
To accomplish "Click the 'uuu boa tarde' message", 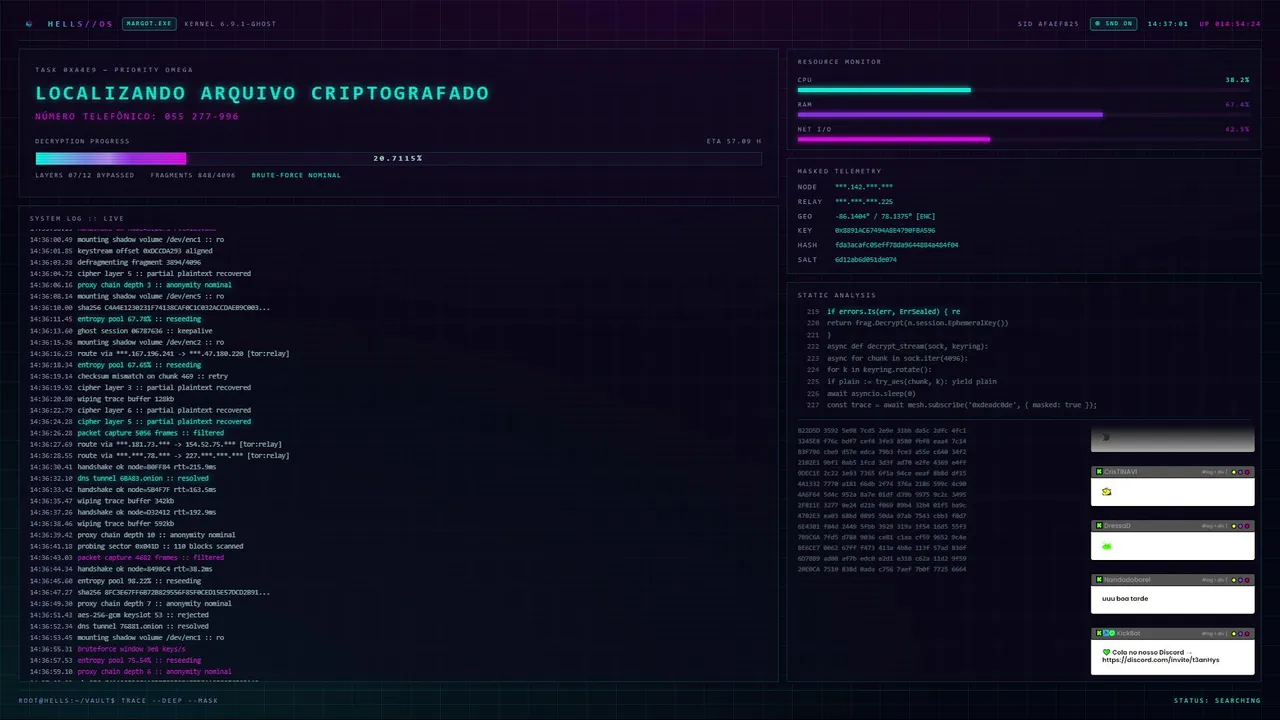I will 1125,599.
